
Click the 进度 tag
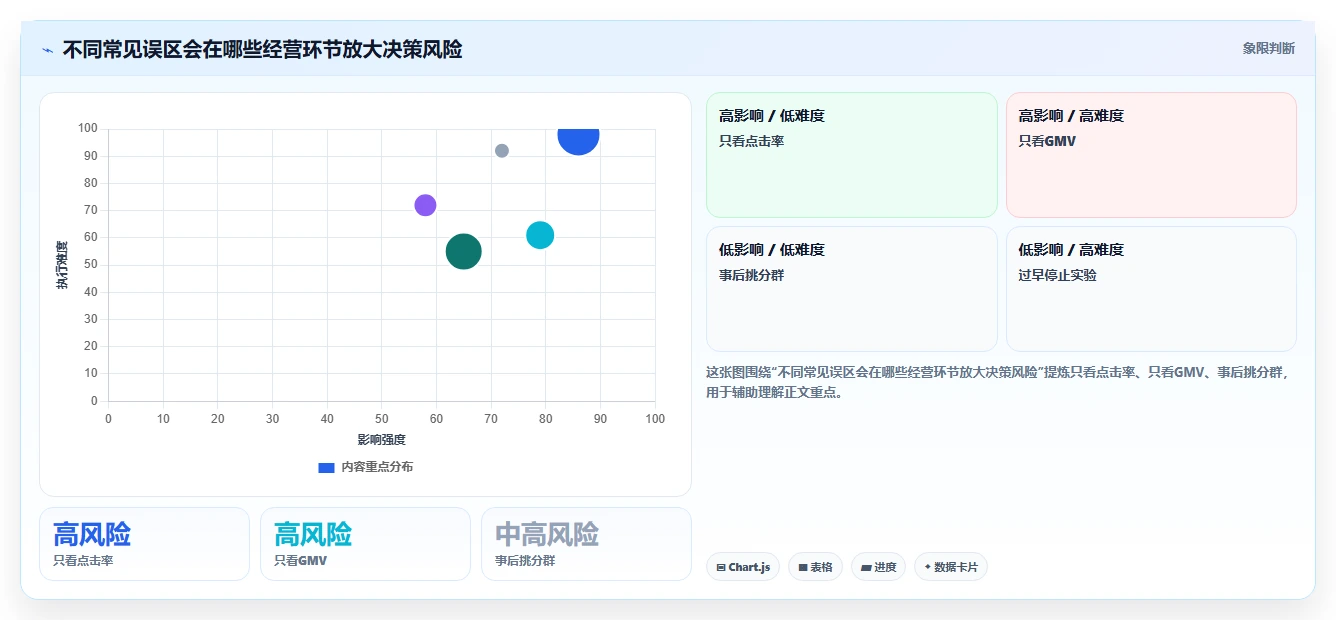[x=879, y=567]
